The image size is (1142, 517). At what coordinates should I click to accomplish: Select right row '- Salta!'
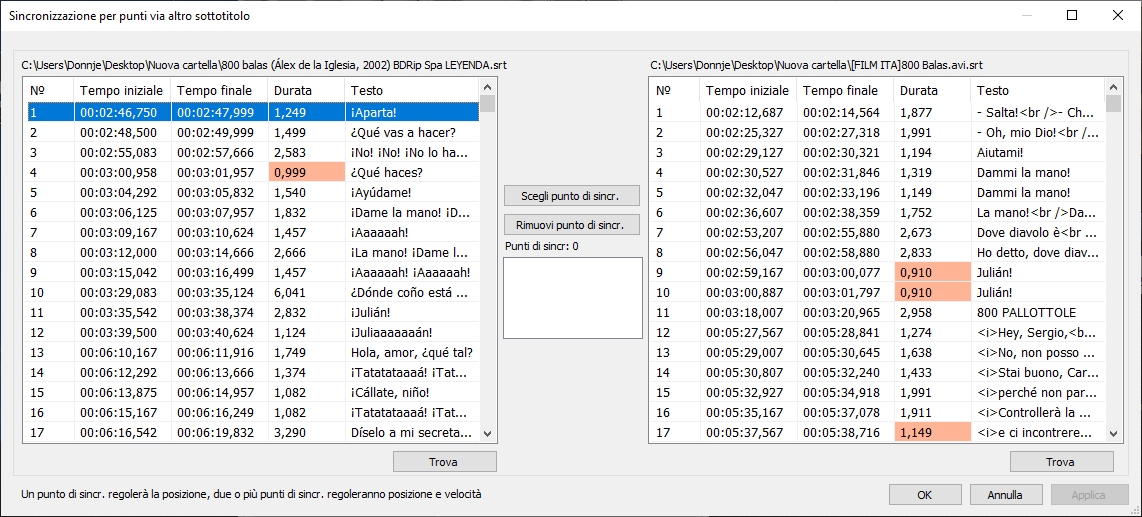878,113
